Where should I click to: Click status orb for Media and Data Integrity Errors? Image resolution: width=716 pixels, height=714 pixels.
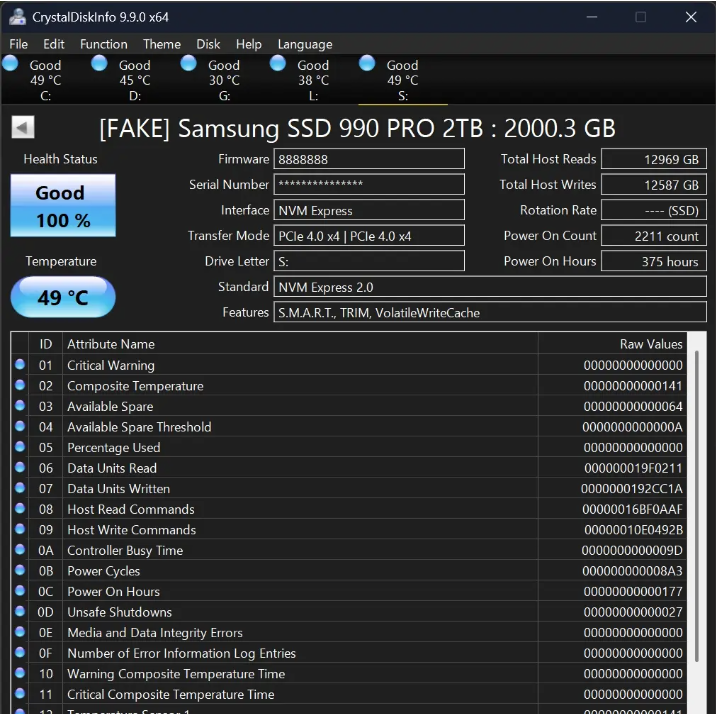[20, 631]
